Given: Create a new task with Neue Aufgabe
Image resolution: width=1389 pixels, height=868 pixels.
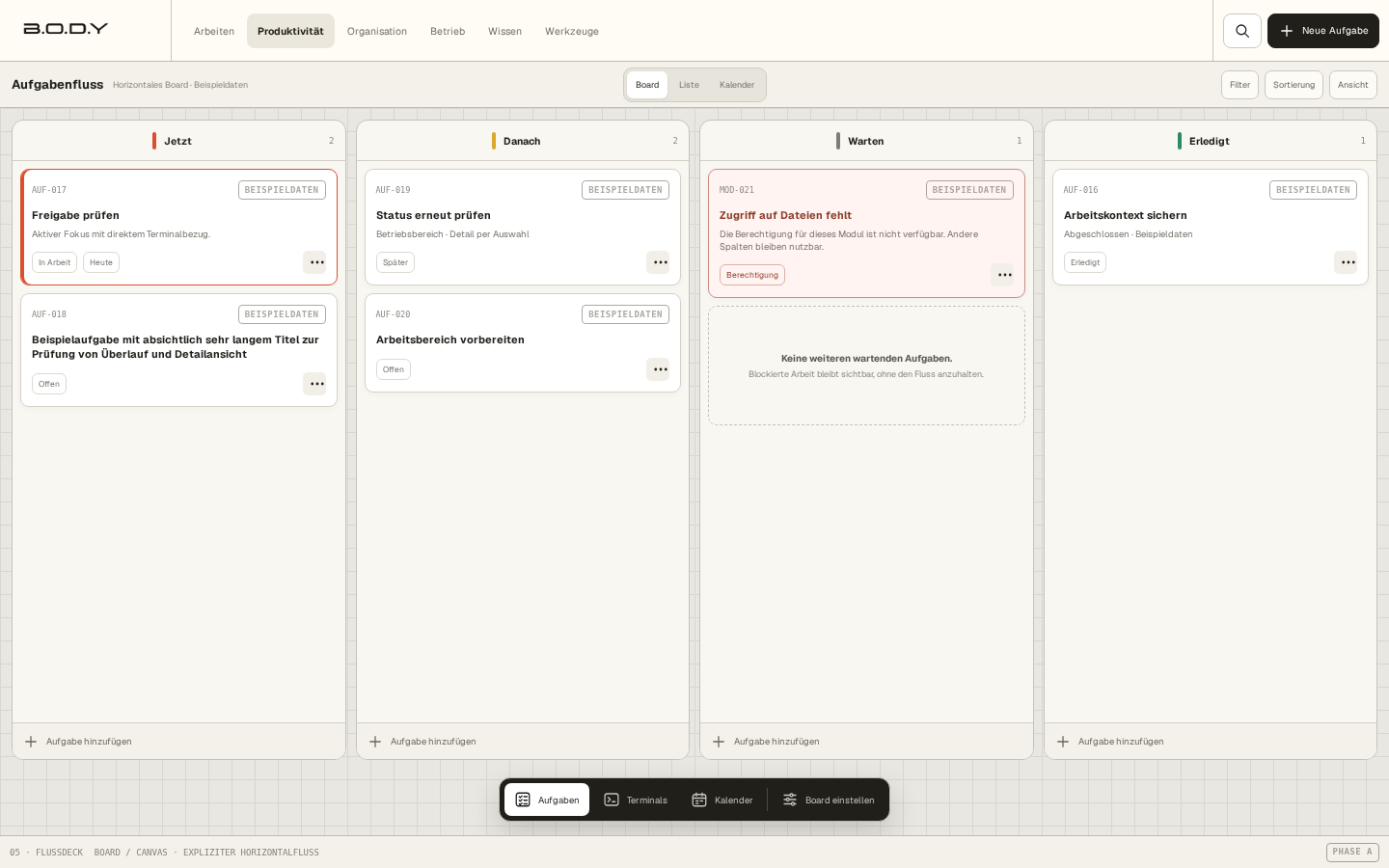Looking at the screenshot, I should (x=1323, y=31).
